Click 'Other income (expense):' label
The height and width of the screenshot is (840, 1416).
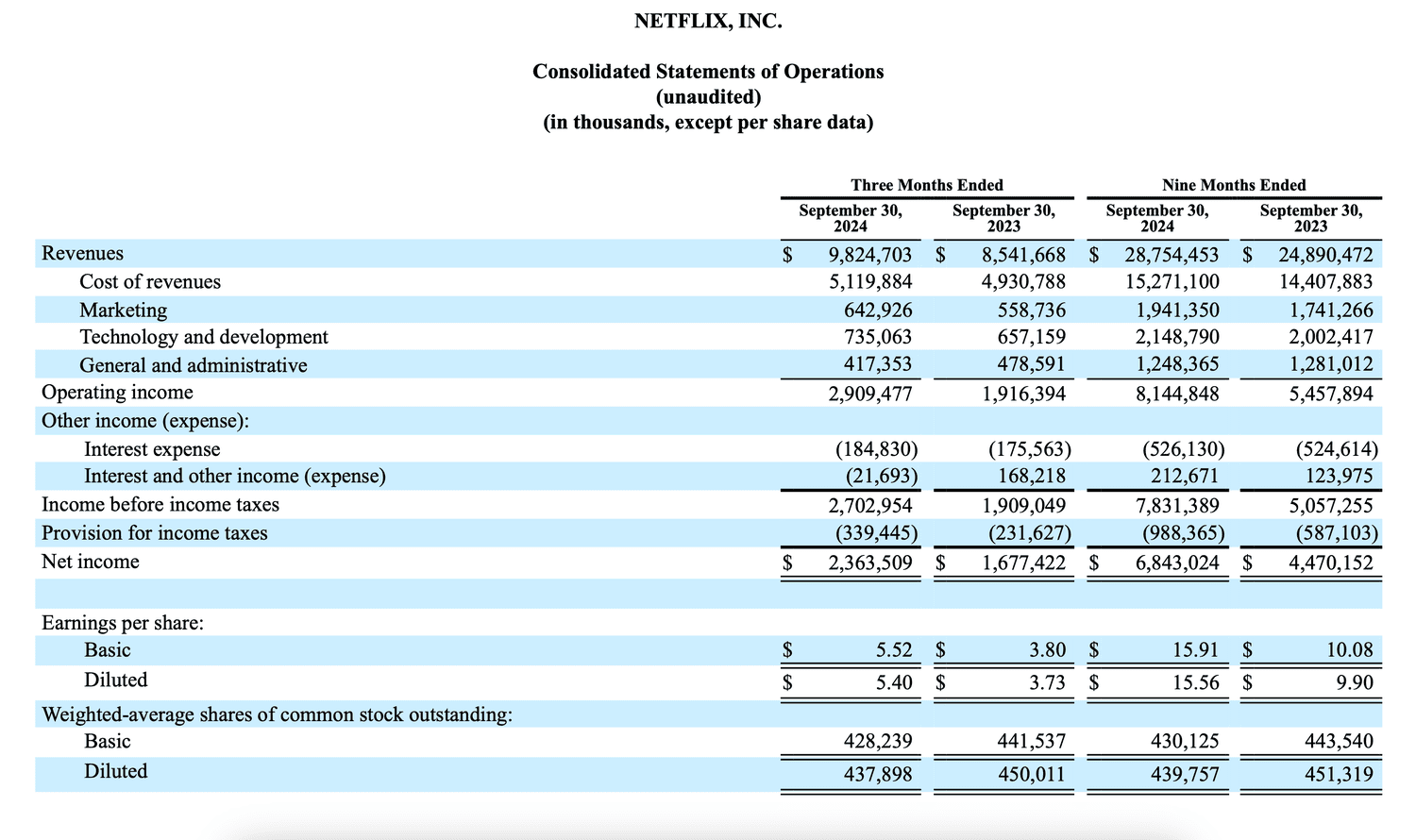coord(145,421)
